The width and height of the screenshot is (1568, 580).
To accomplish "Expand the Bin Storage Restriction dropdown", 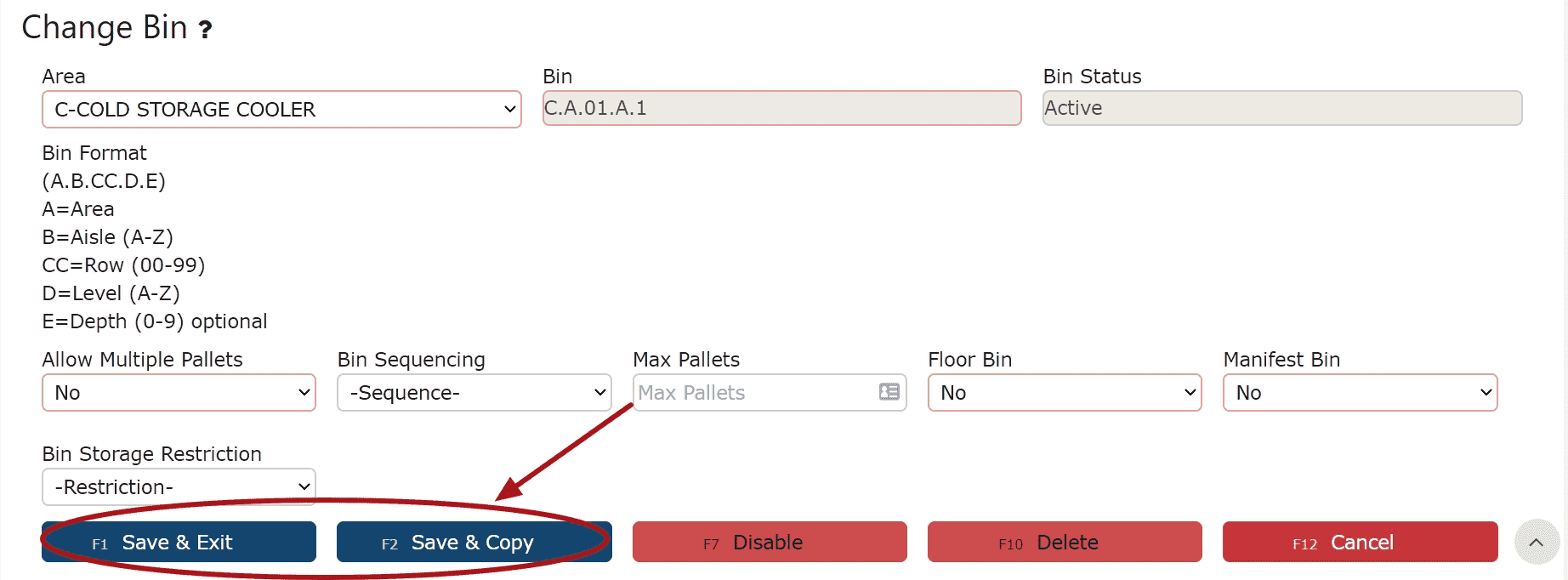I will pyautogui.click(x=179, y=486).
